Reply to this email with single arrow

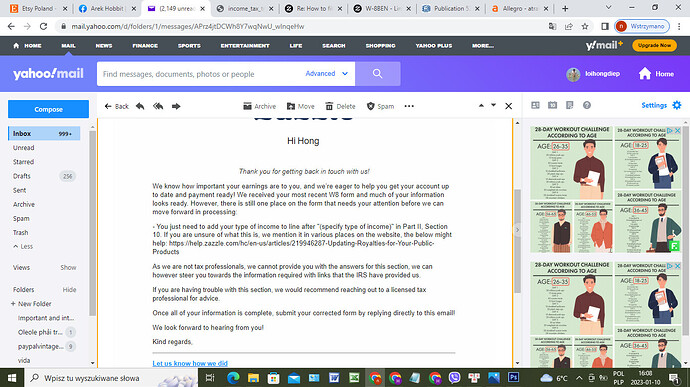[140, 106]
